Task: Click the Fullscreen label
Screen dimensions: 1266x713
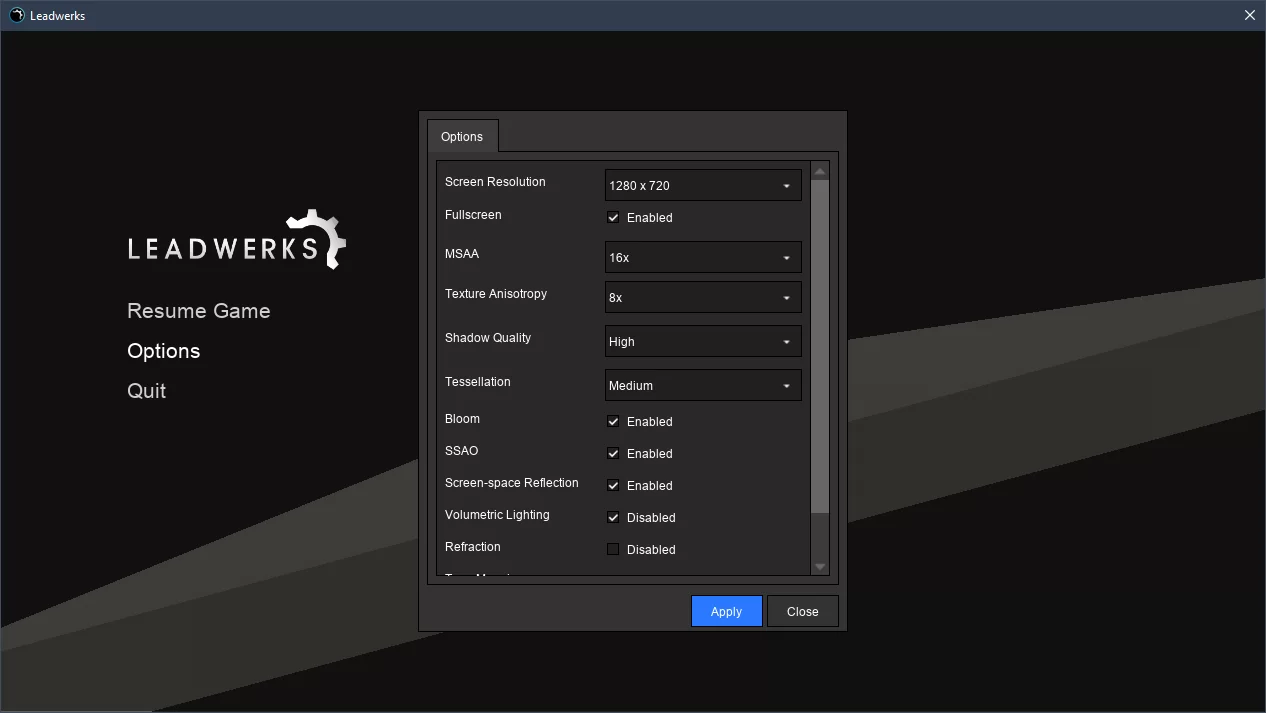Action: [473, 215]
